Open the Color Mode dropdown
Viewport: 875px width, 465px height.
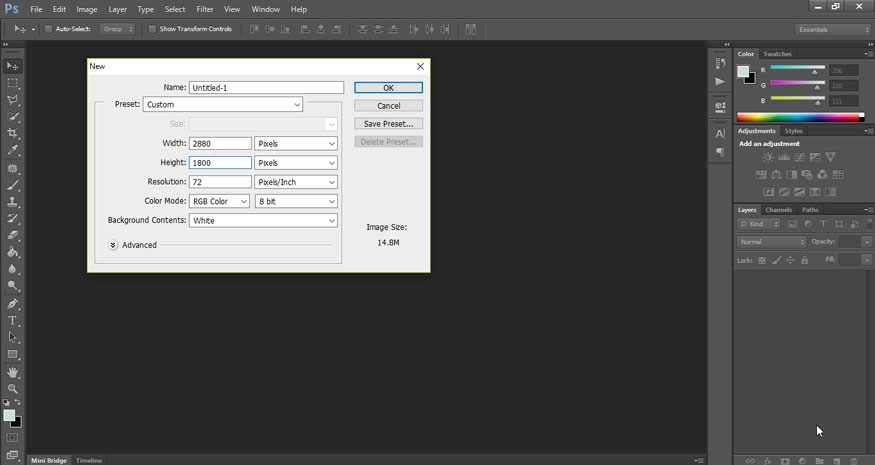(x=219, y=201)
